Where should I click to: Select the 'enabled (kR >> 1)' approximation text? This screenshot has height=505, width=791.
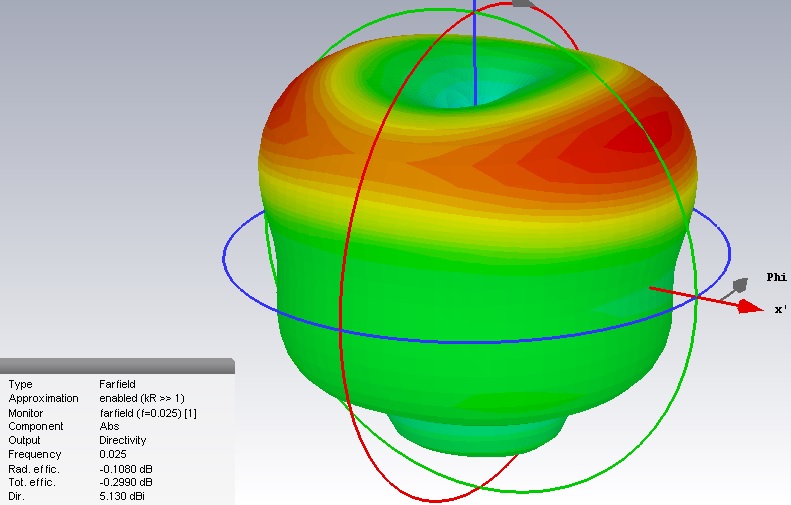[142, 399]
